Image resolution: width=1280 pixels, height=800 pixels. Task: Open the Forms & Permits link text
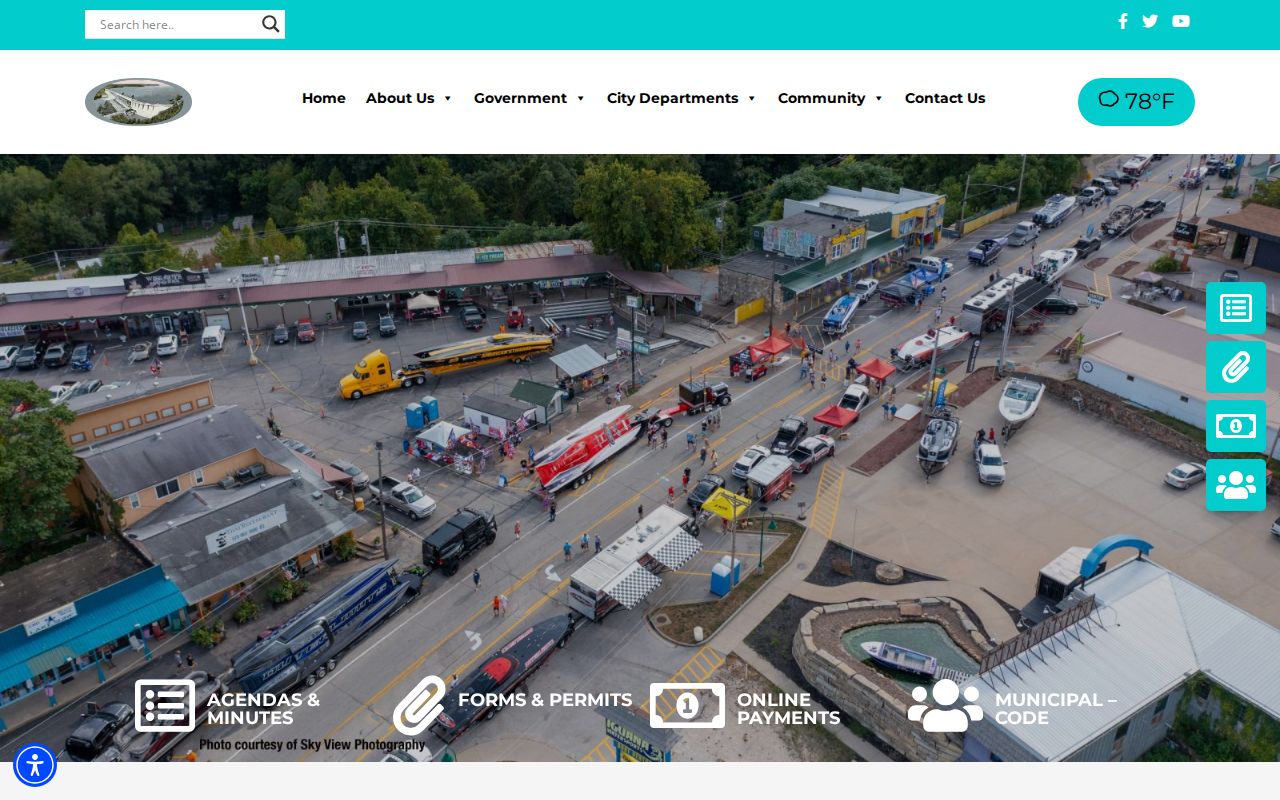point(545,700)
